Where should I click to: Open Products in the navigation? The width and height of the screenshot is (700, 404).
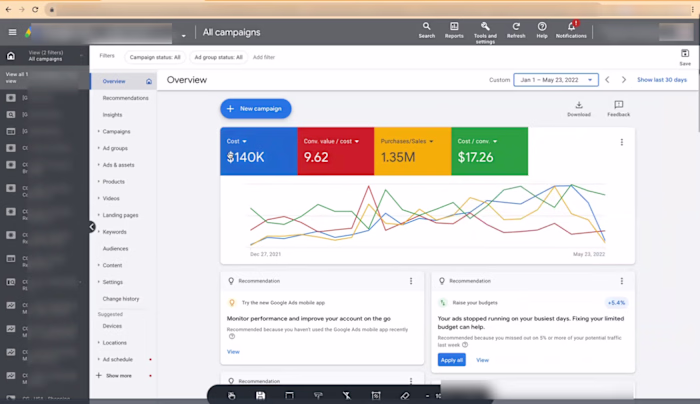(x=113, y=182)
